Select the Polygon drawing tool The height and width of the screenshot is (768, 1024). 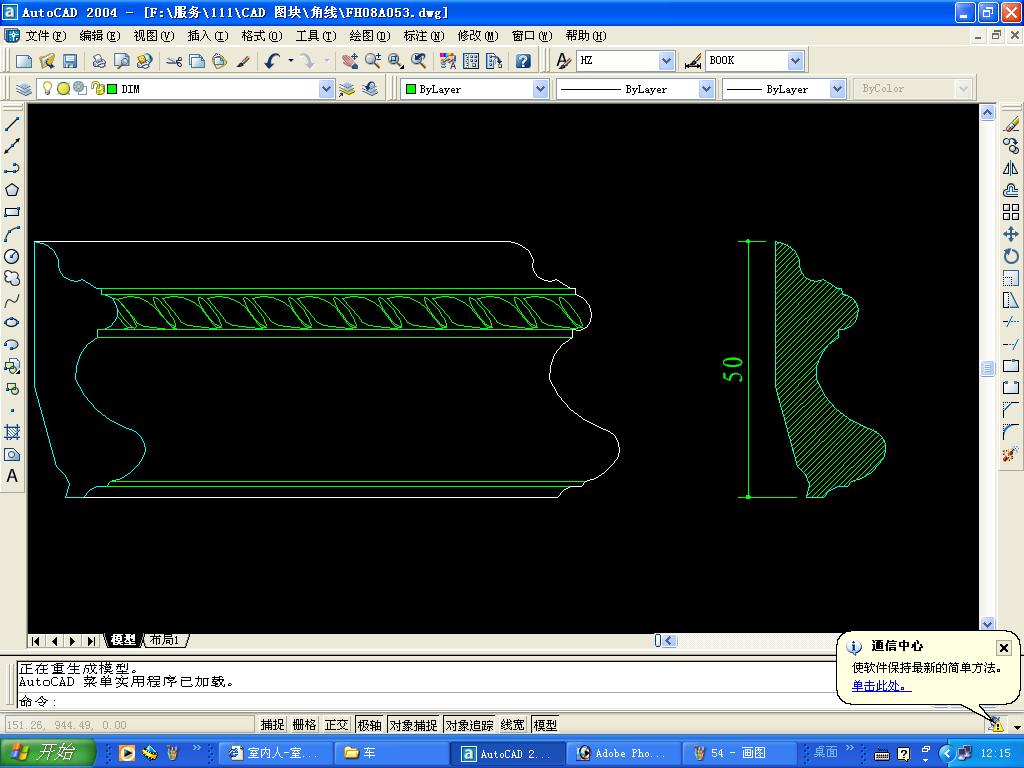point(12,190)
